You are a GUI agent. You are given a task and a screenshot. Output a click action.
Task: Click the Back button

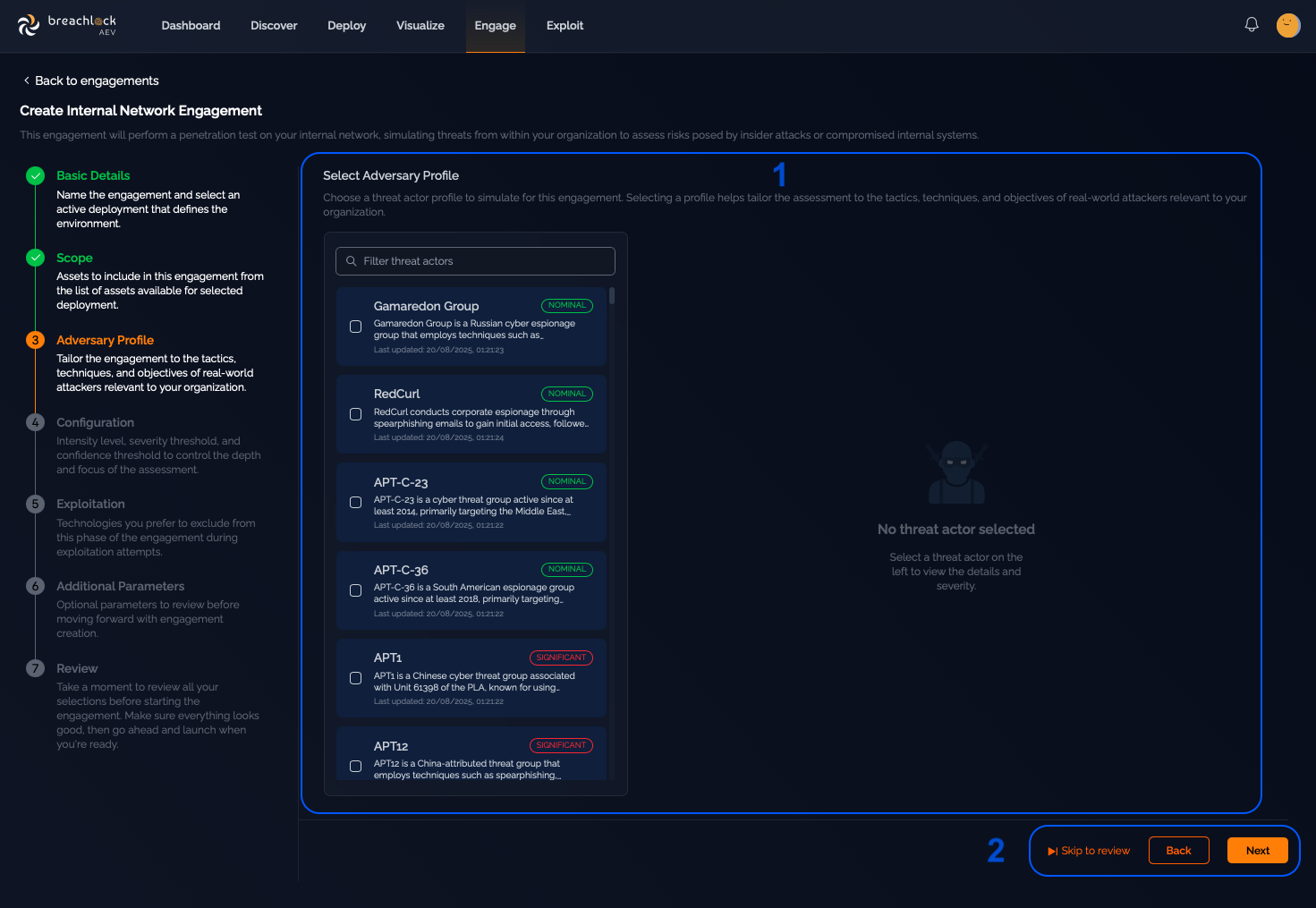pos(1178,851)
